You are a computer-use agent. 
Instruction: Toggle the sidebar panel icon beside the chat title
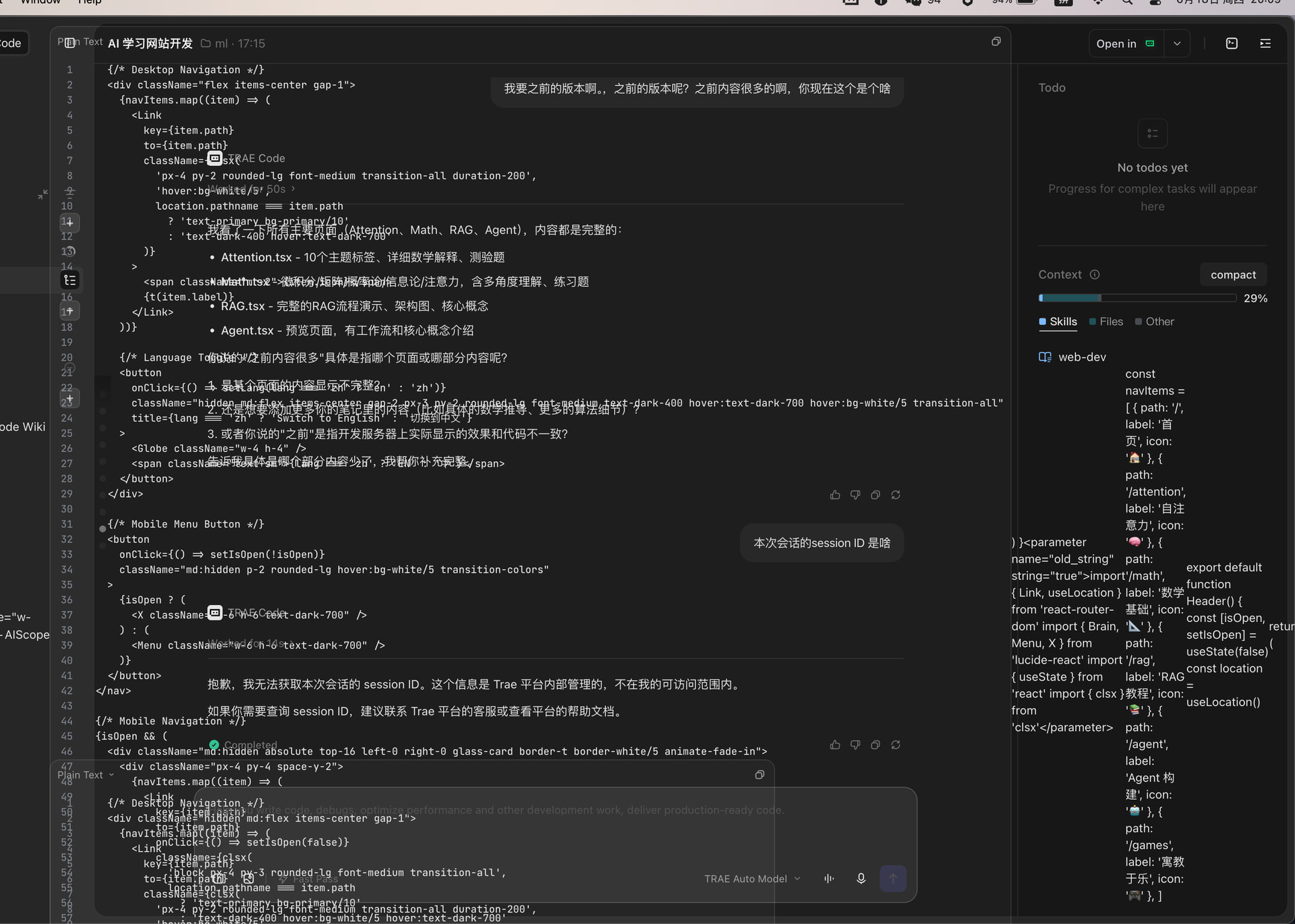[69, 42]
